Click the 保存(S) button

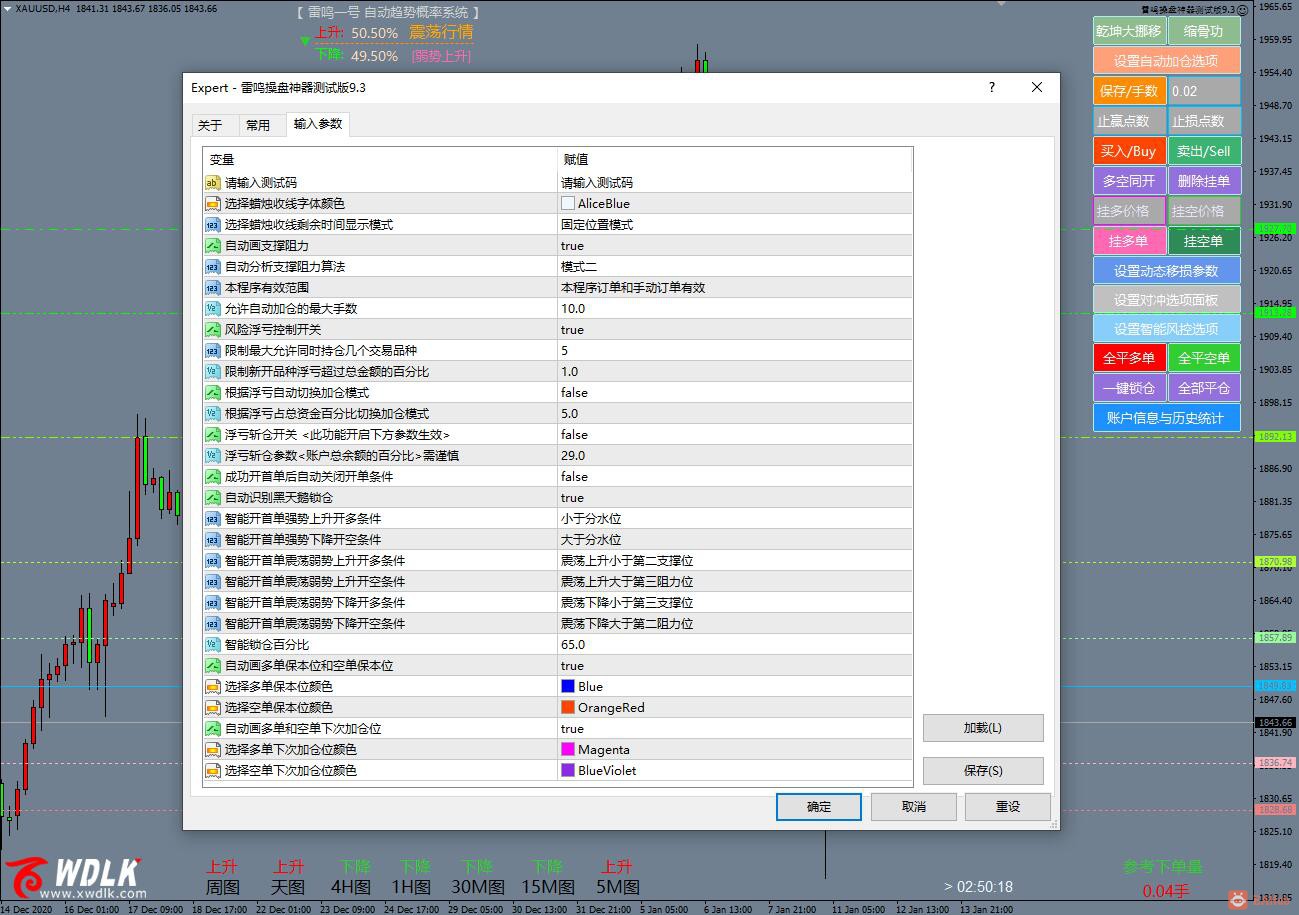pyautogui.click(x=983, y=770)
